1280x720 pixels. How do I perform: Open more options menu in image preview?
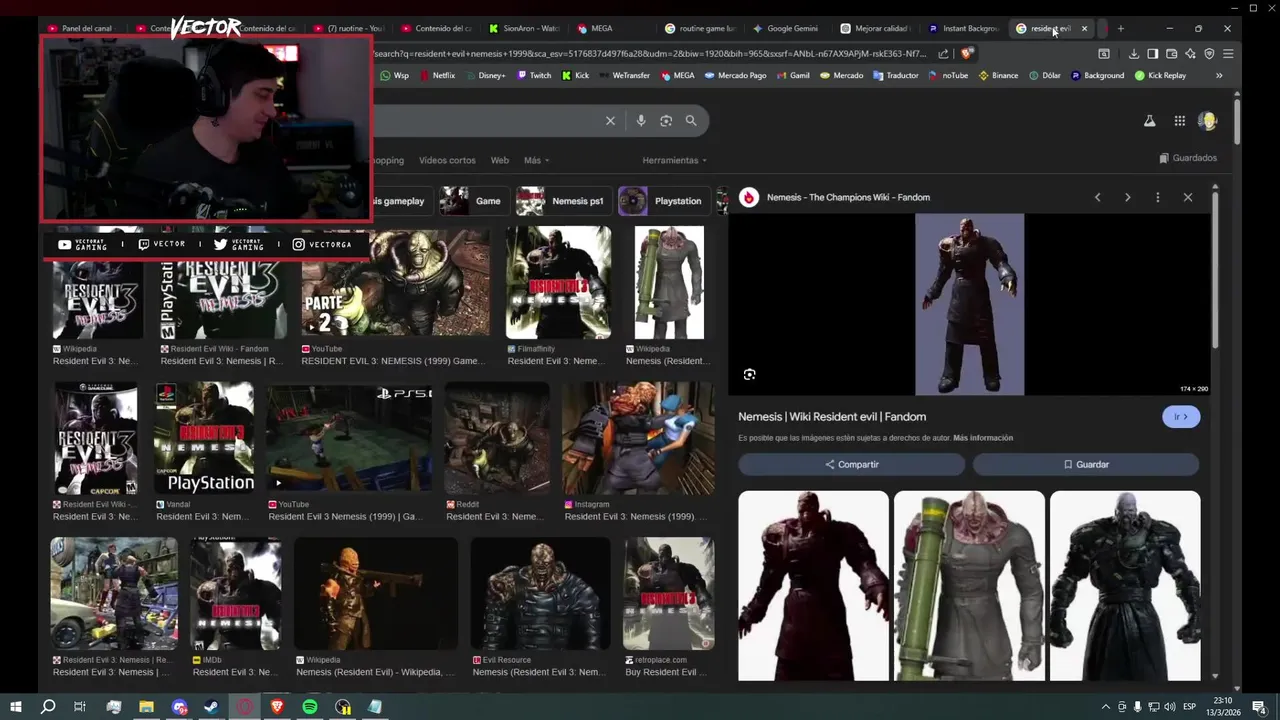1158,198
